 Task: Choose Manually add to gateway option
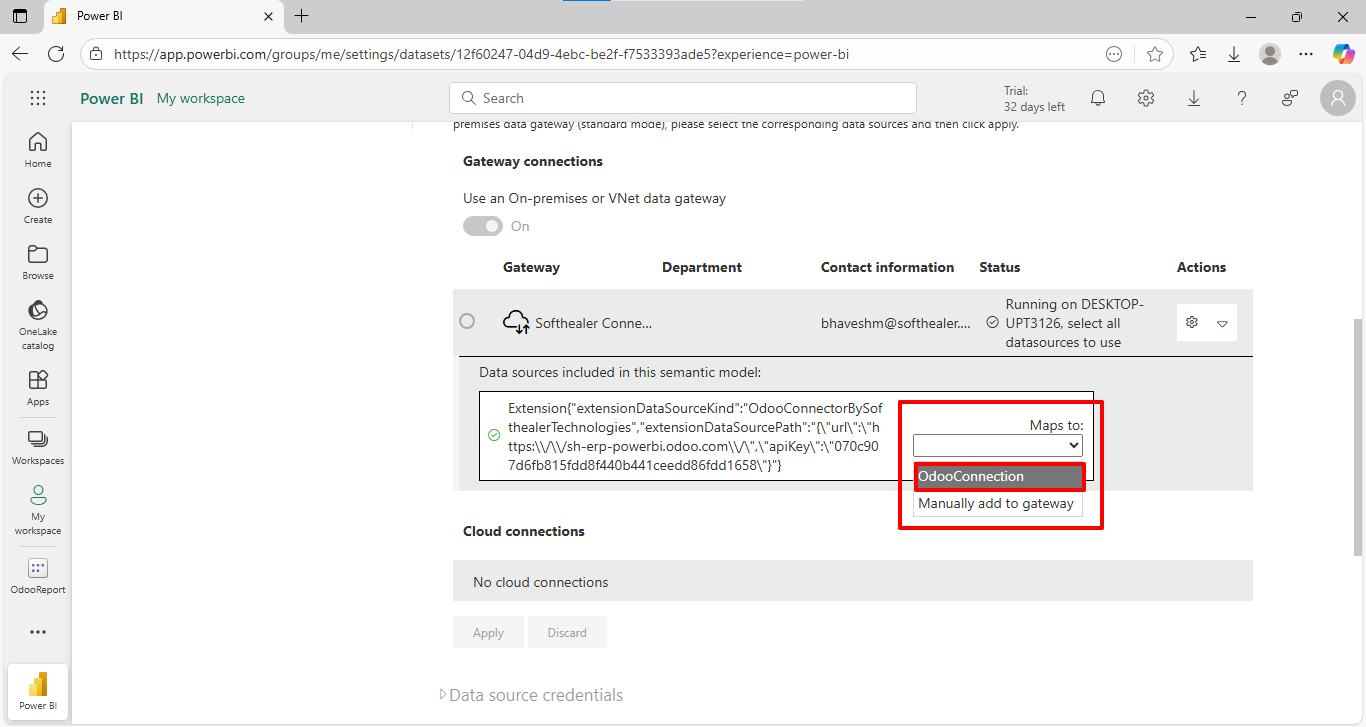(998, 504)
